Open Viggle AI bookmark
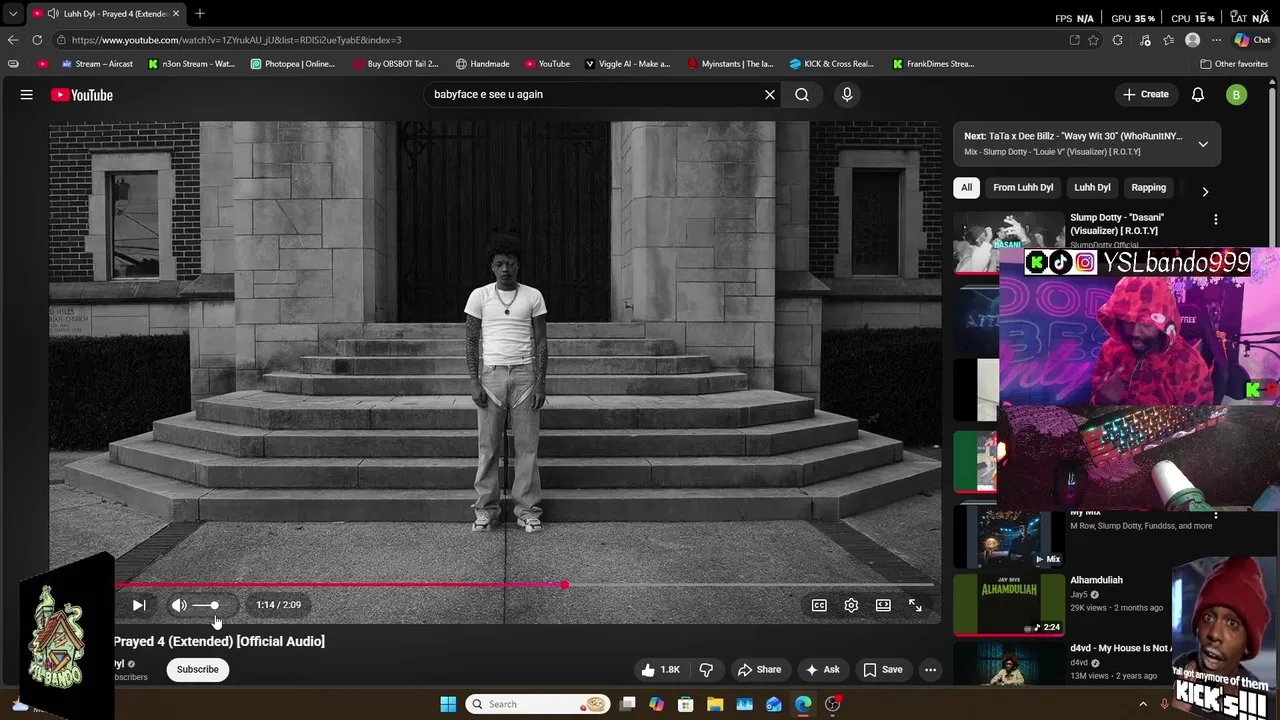This screenshot has width=1280, height=720. [627, 64]
